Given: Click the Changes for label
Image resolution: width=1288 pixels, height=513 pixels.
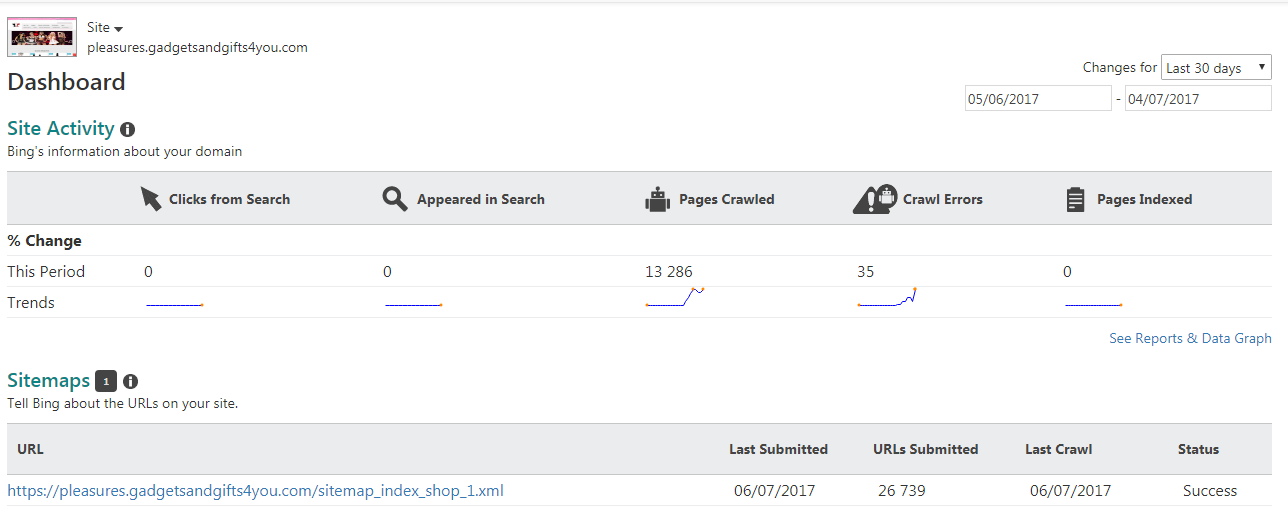Looking at the screenshot, I should [1120, 68].
